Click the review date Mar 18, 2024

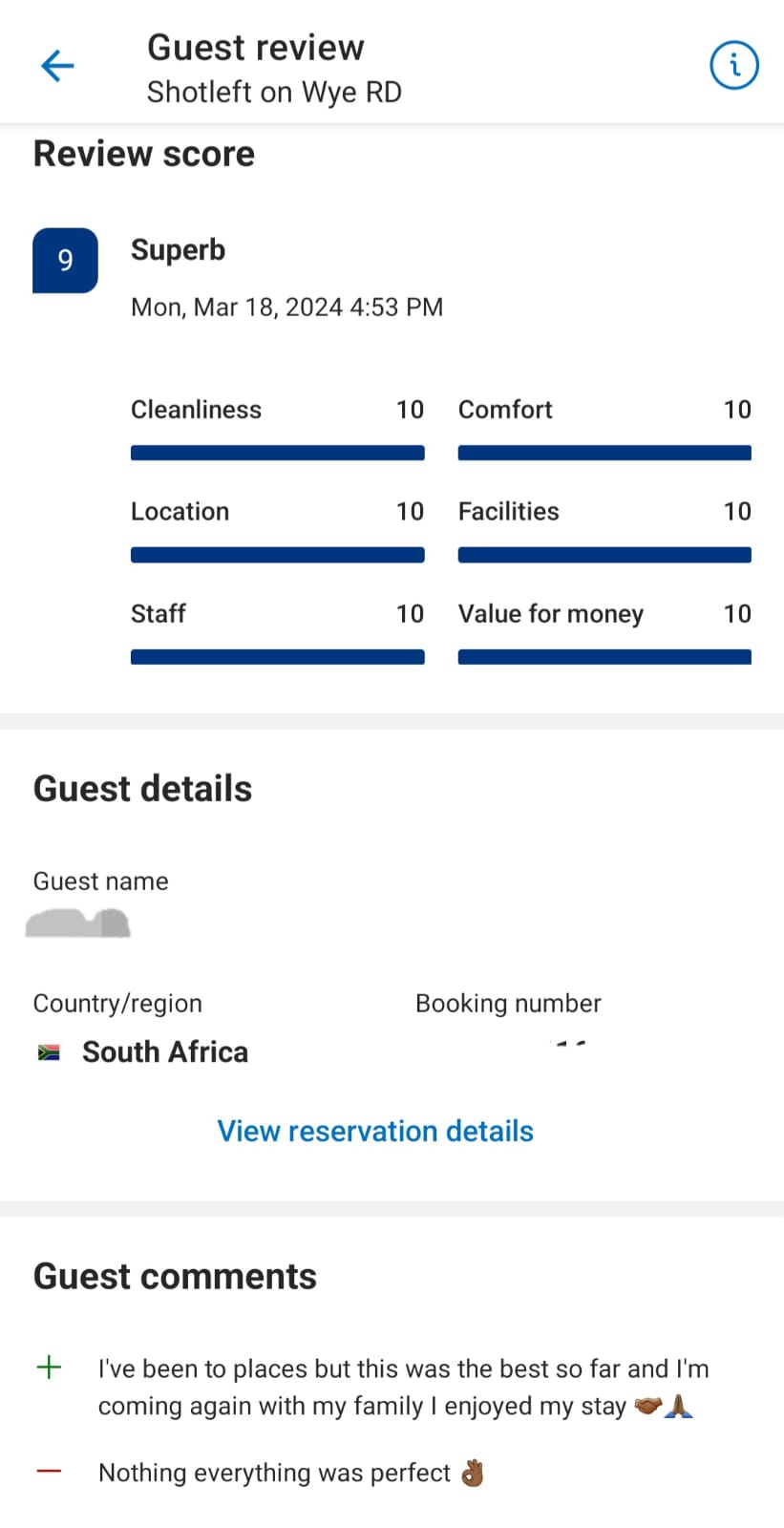click(x=286, y=308)
